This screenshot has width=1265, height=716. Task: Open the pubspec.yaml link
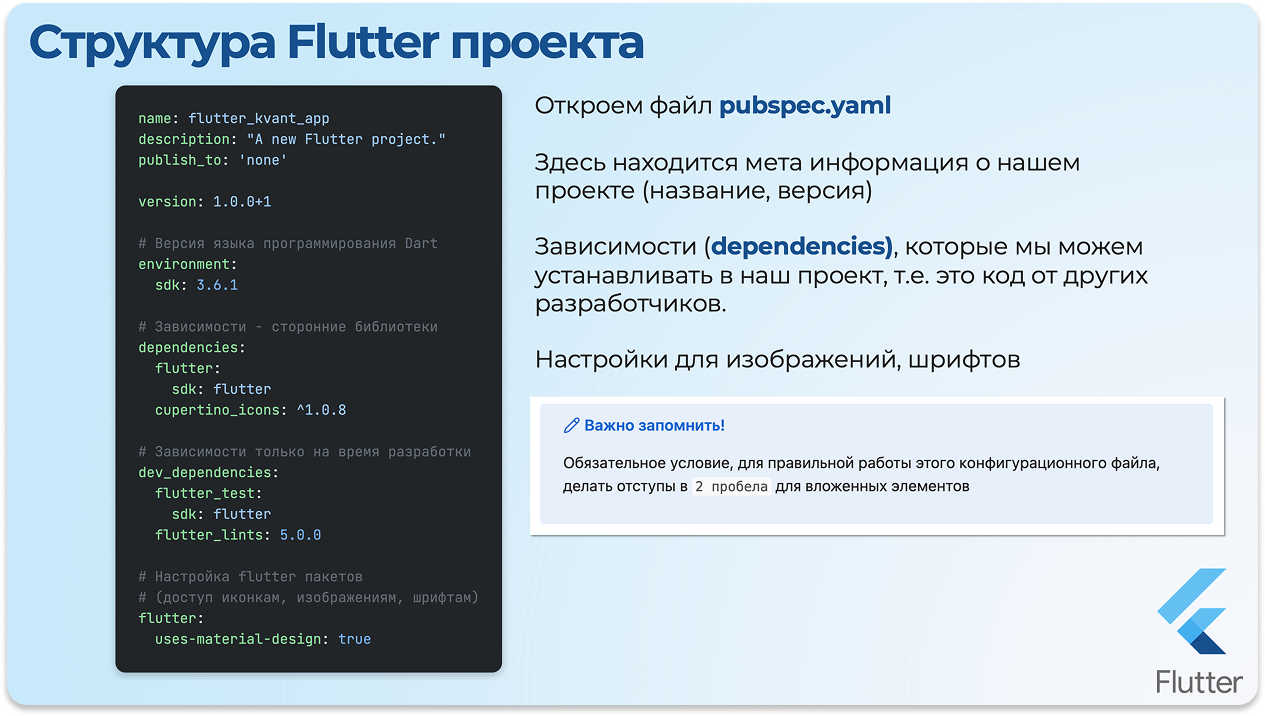(805, 104)
